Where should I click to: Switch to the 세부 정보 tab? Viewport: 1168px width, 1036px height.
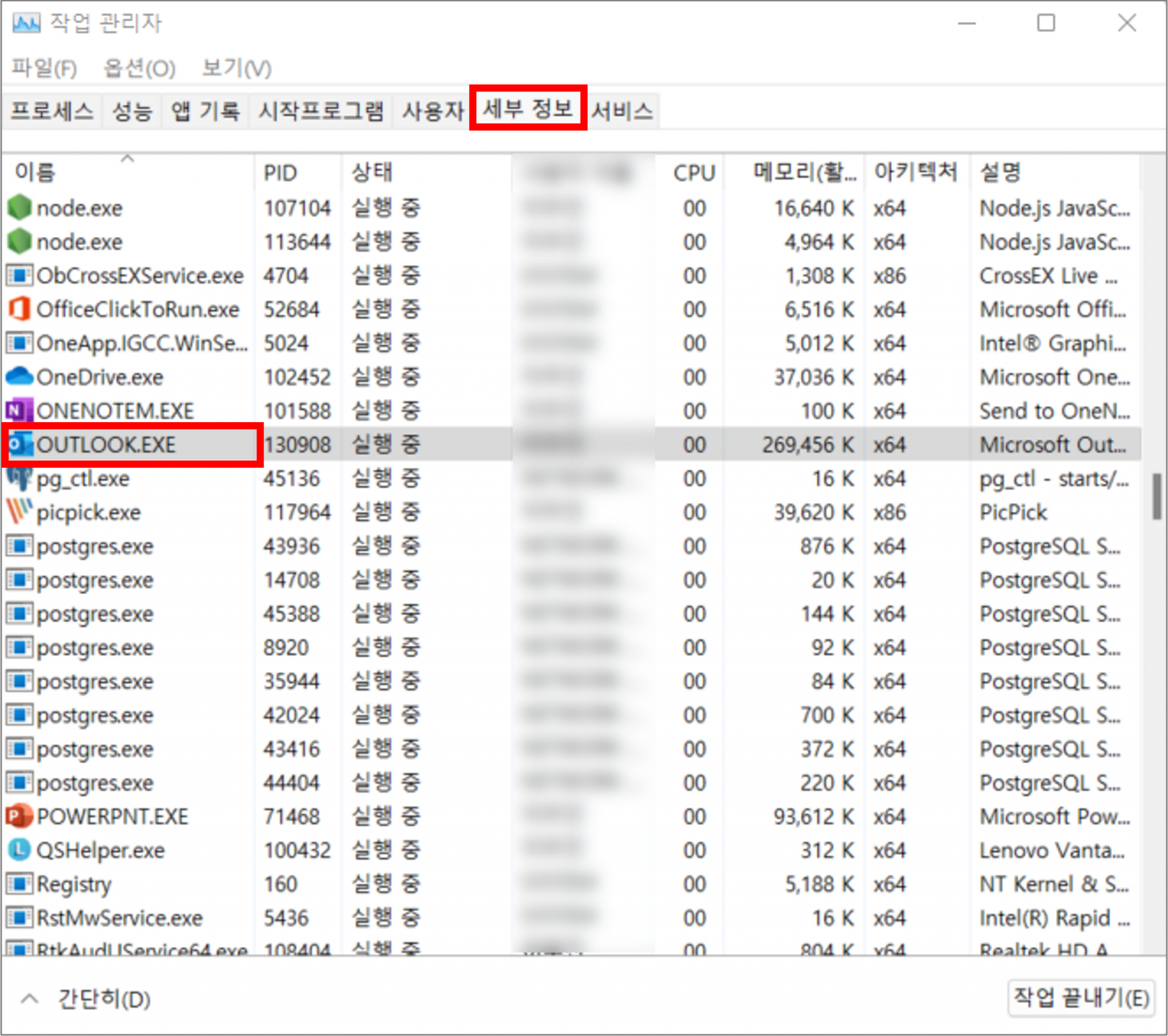pyautogui.click(x=528, y=108)
